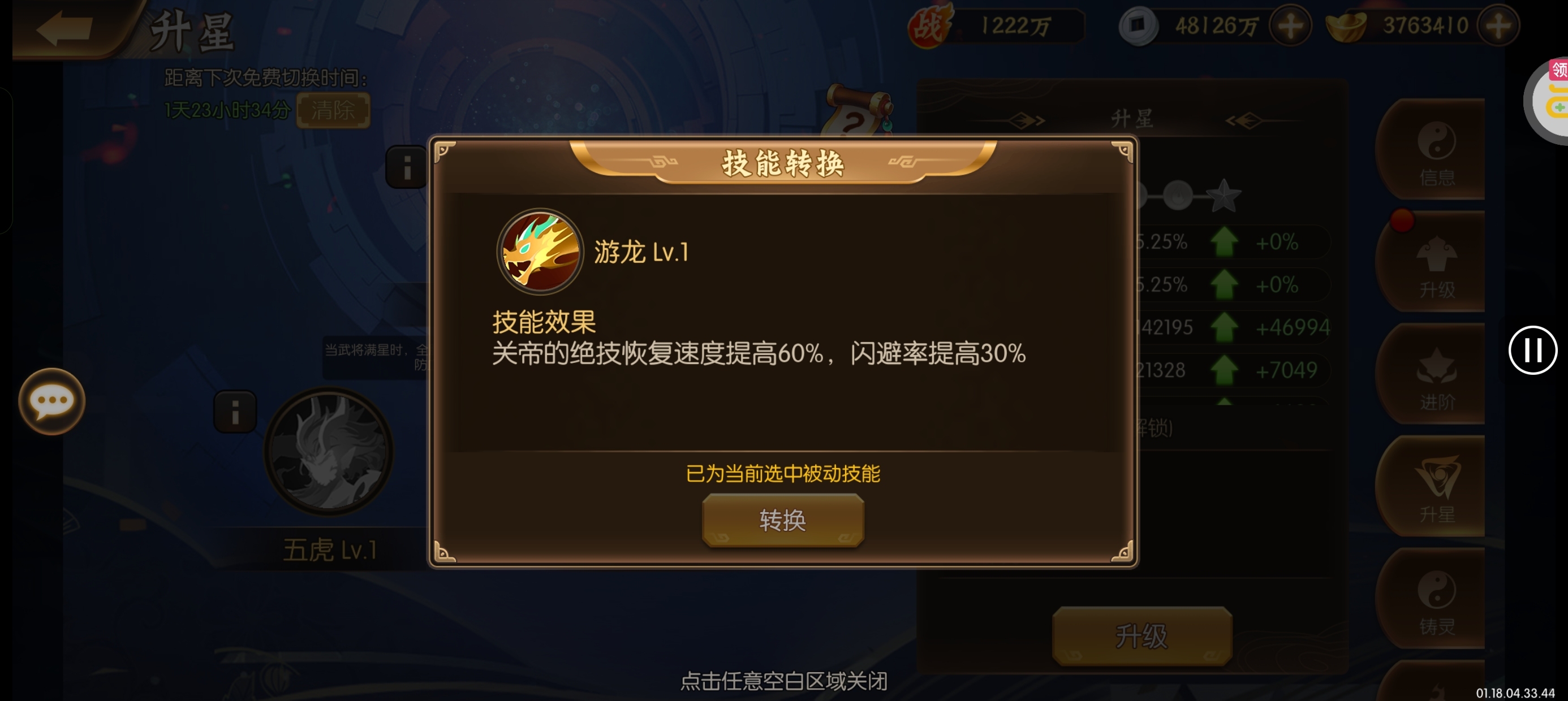The height and width of the screenshot is (701, 1568).
Task: Tap the pause button icon
Action: click(x=1532, y=350)
